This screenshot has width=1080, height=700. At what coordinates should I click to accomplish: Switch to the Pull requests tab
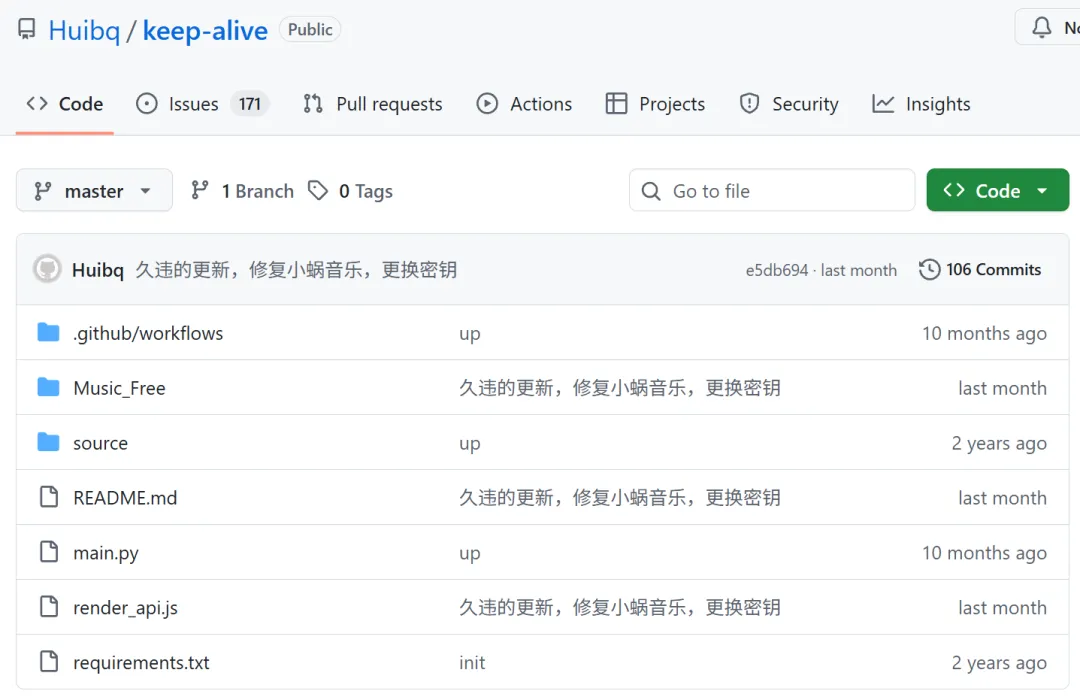point(373,104)
